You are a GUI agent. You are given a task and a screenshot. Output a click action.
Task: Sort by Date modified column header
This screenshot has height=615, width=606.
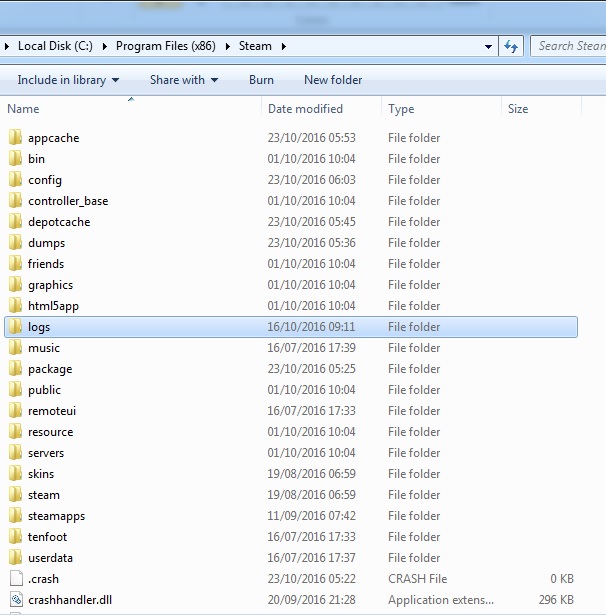[x=321, y=109]
